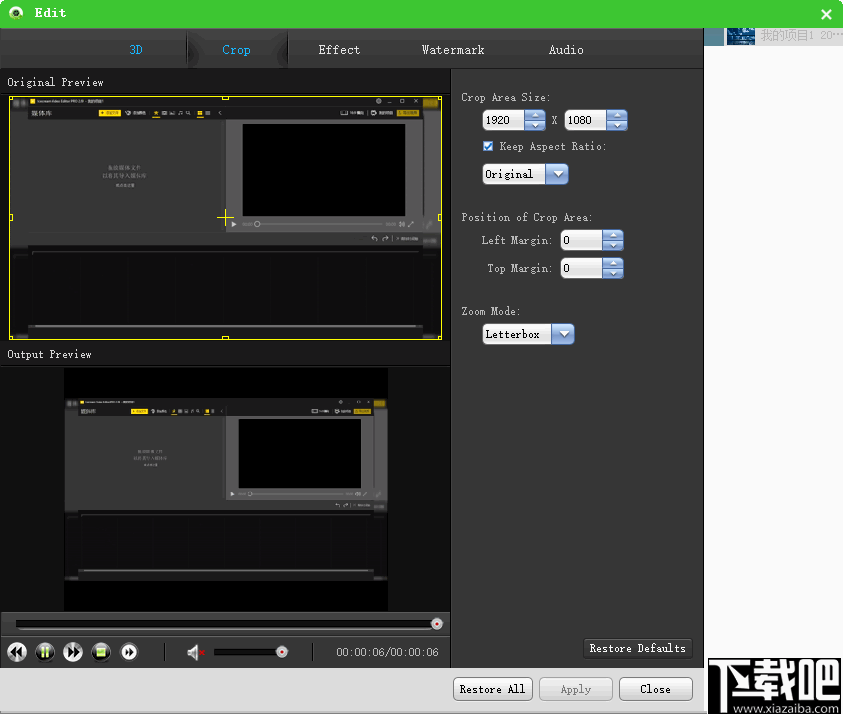Screen dimensions: 843x714
Task: Pause the video playback
Action: coord(45,652)
